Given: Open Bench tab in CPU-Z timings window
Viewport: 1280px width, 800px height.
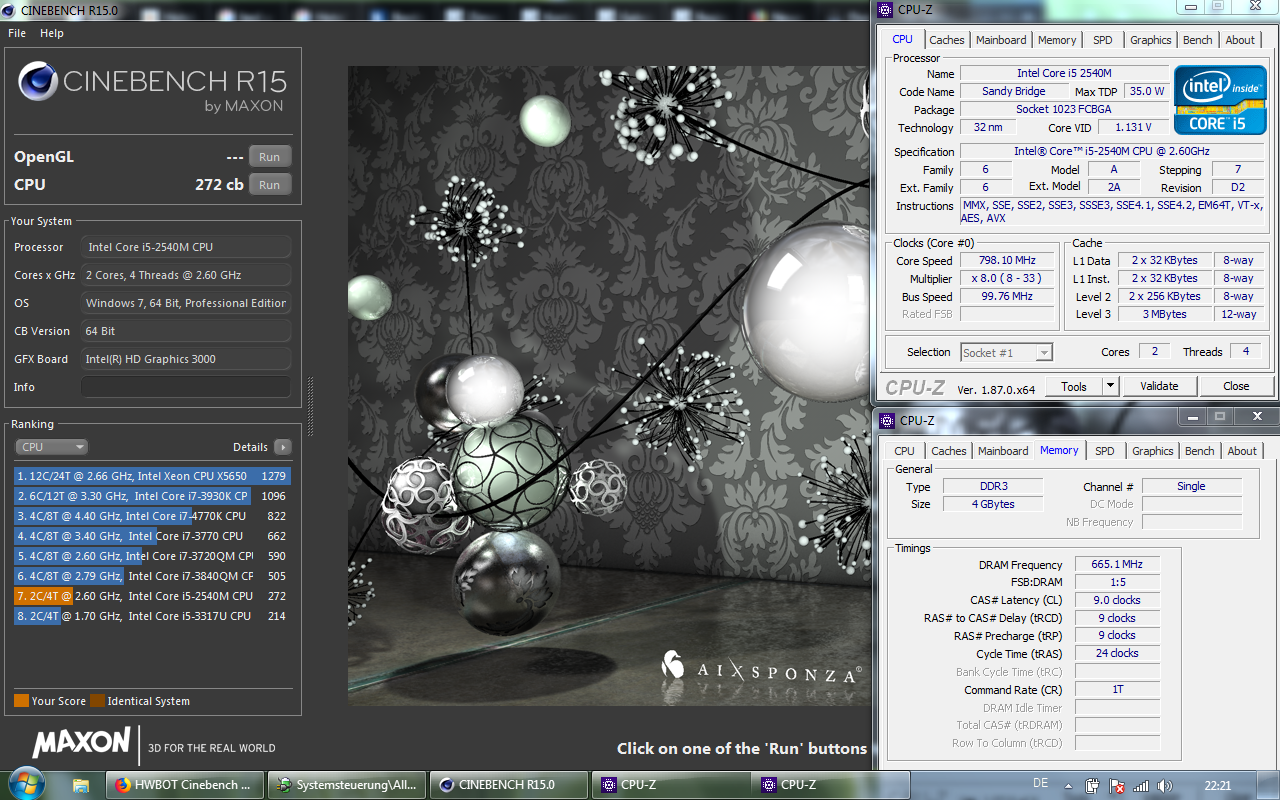Looking at the screenshot, I should [x=1200, y=451].
